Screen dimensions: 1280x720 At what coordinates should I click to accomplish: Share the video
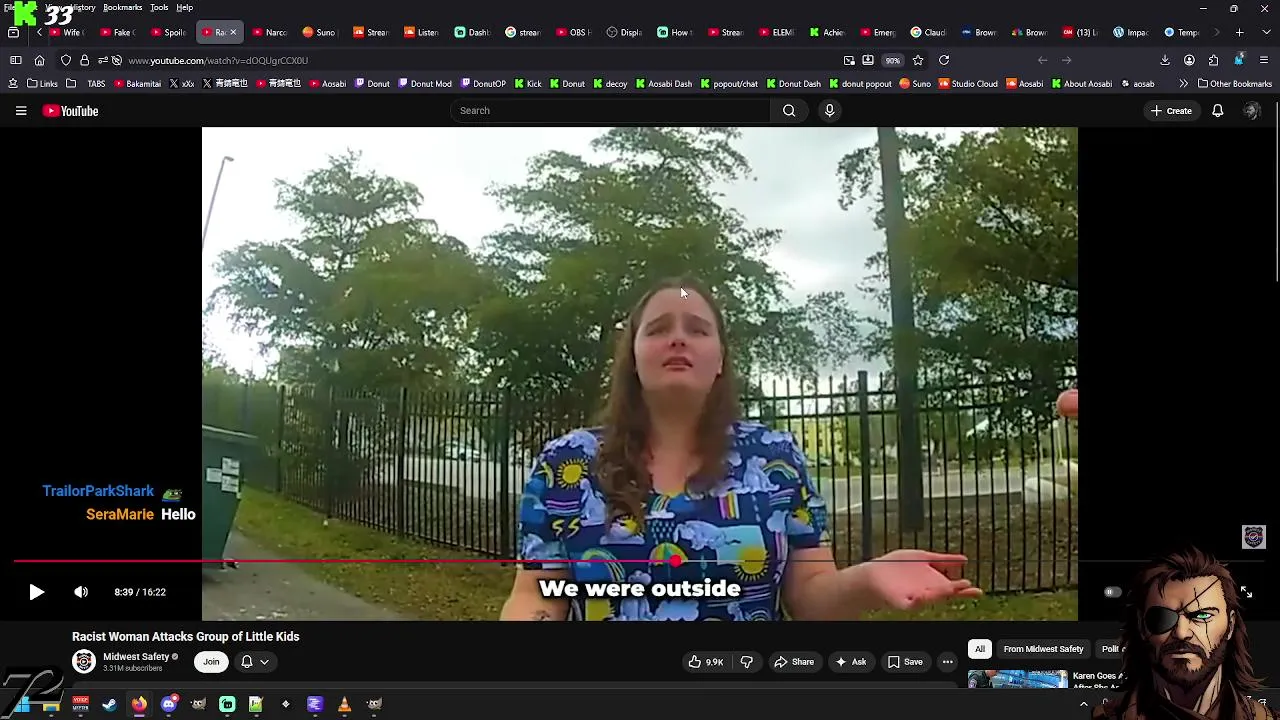coord(794,662)
